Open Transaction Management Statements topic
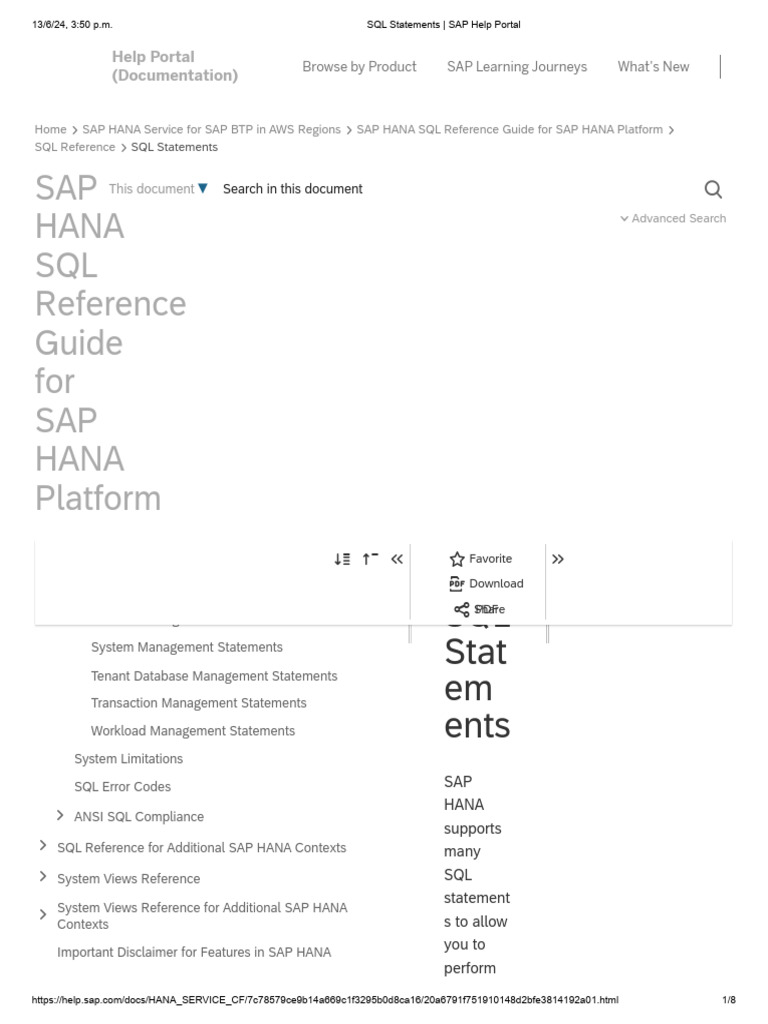 [x=198, y=703]
